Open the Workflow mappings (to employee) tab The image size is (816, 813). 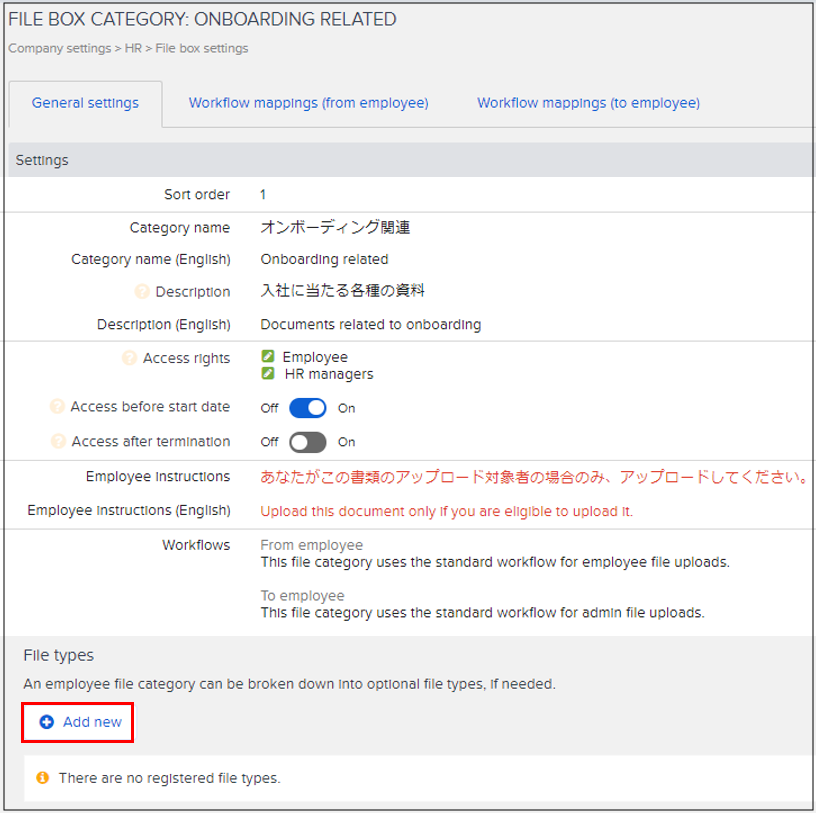(588, 103)
